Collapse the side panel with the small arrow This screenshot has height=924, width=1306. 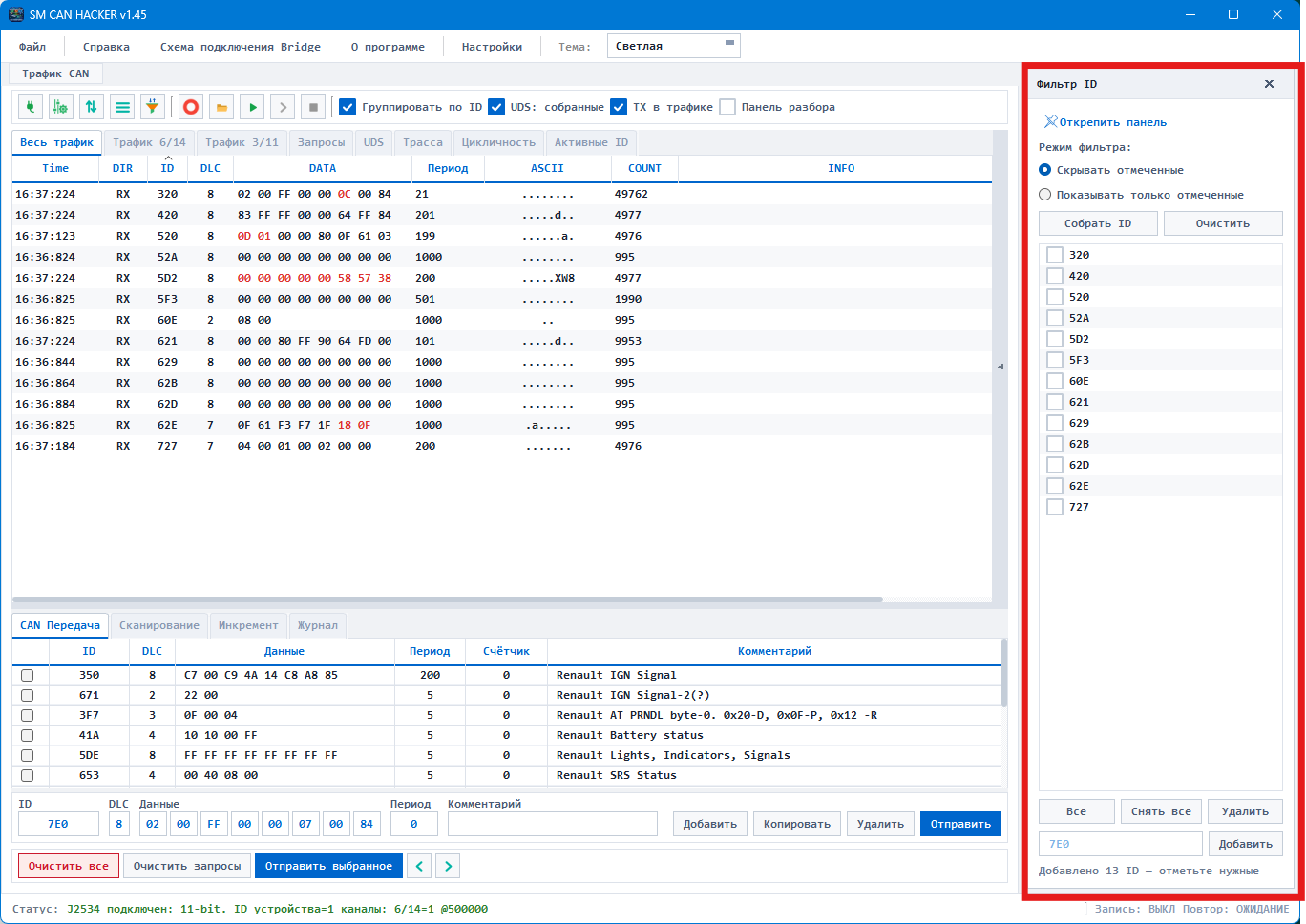pyautogui.click(x=1001, y=367)
